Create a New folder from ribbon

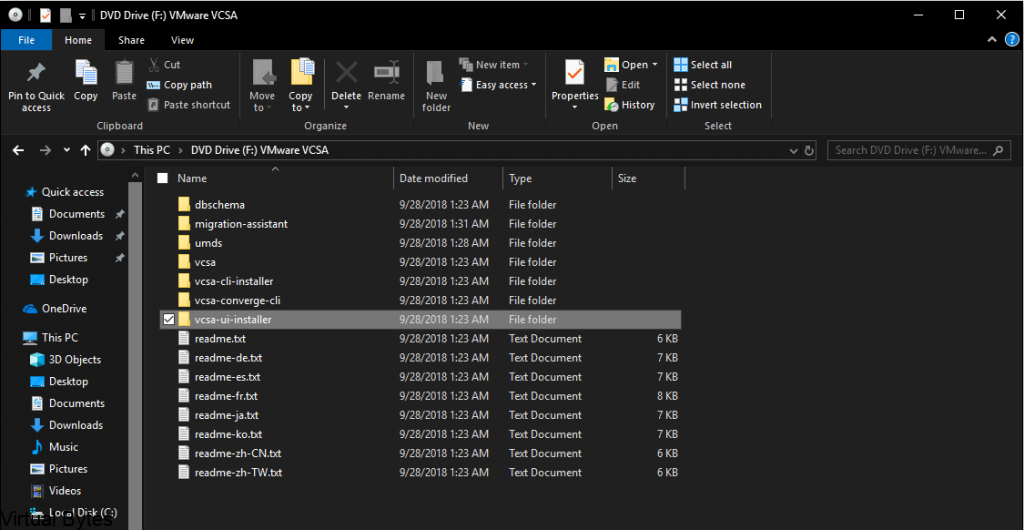[x=436, y=86]
